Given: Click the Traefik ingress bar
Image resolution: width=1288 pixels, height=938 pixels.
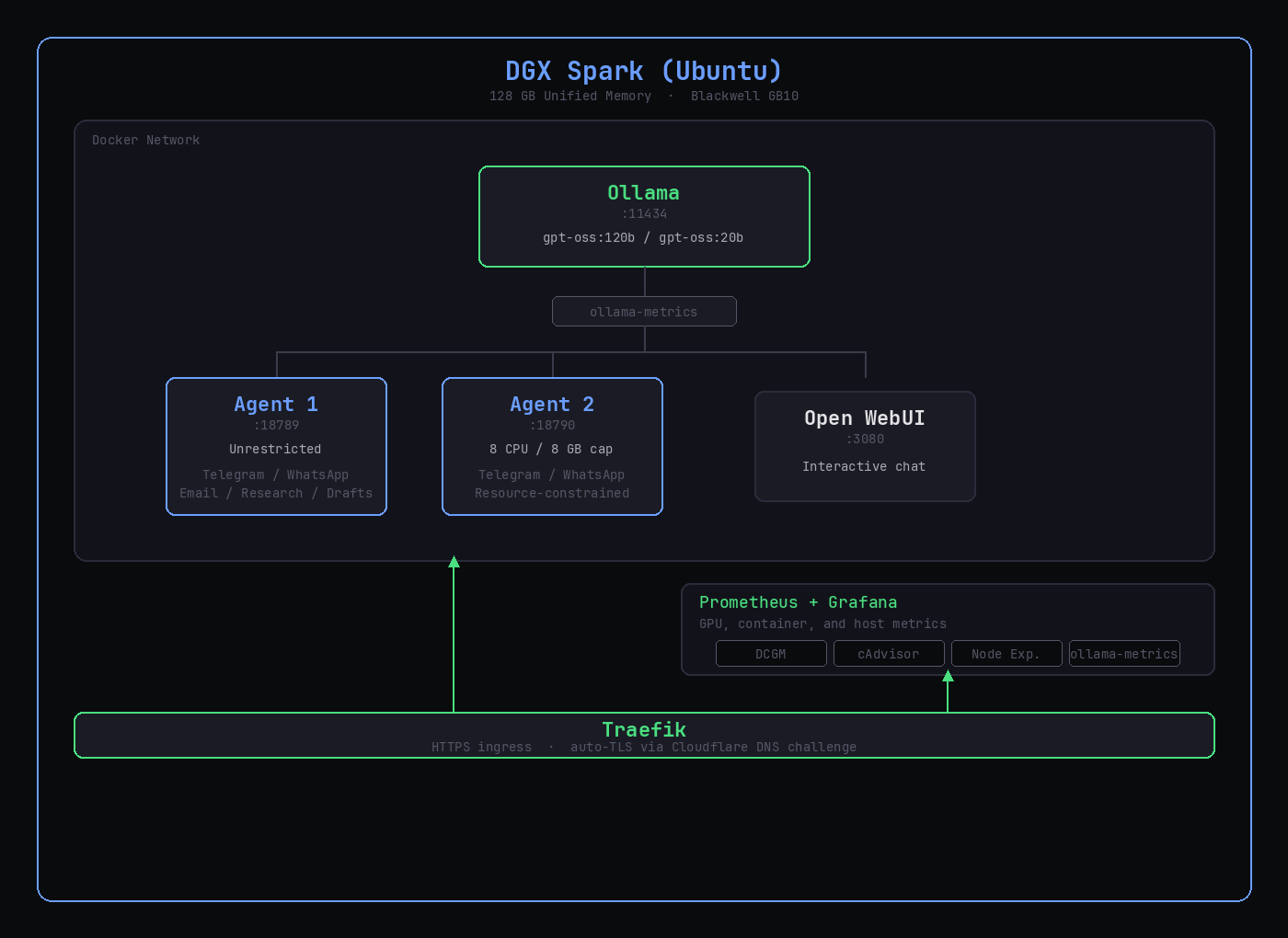Looking at the screenshot, I should 644,735.
